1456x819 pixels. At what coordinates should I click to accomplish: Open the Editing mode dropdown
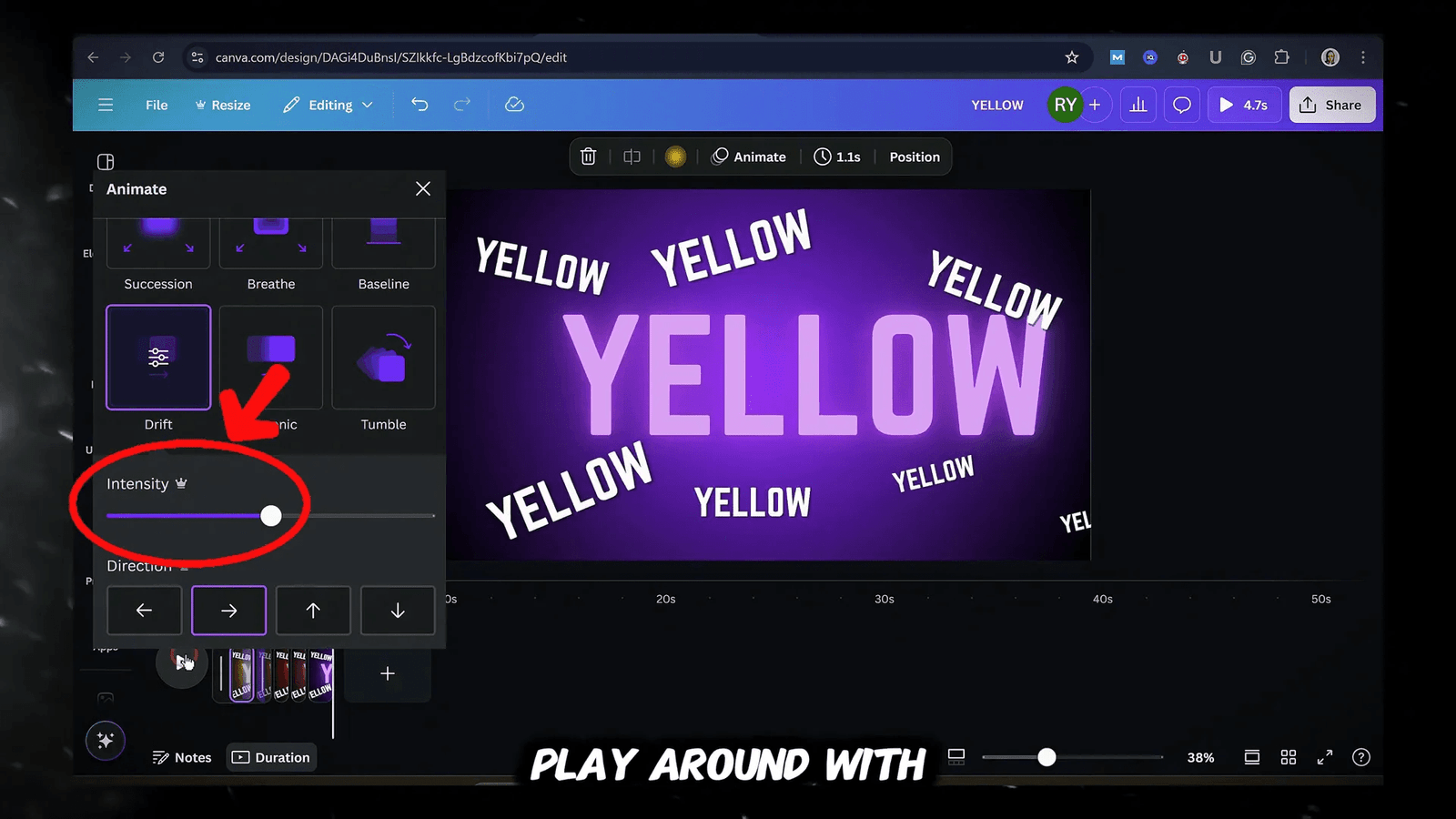328,105
